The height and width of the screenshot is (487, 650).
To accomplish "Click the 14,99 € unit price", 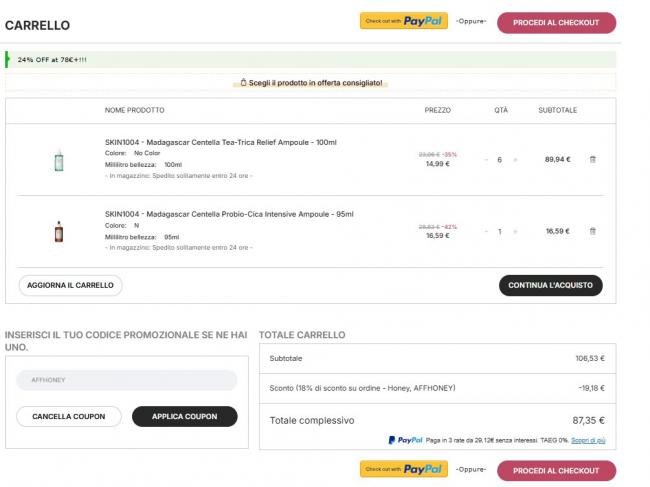I will (437, 164).
